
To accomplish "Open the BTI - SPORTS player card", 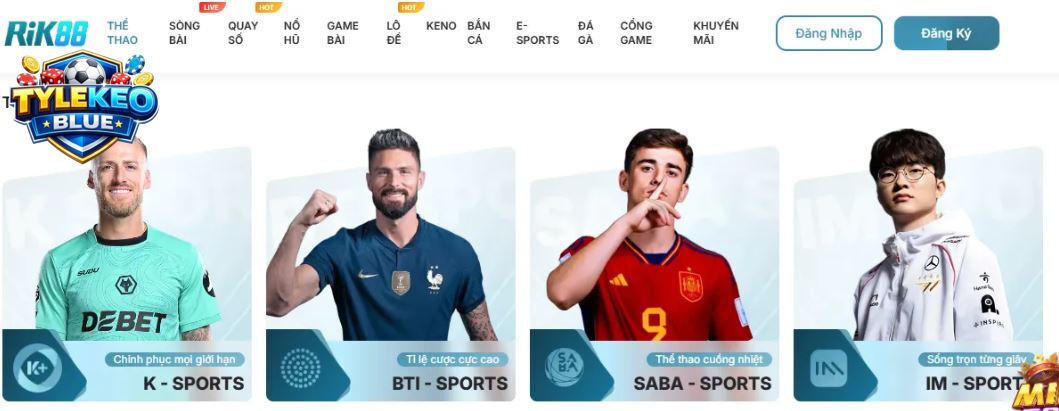I will pyautogui.click(x=390, y=267).
